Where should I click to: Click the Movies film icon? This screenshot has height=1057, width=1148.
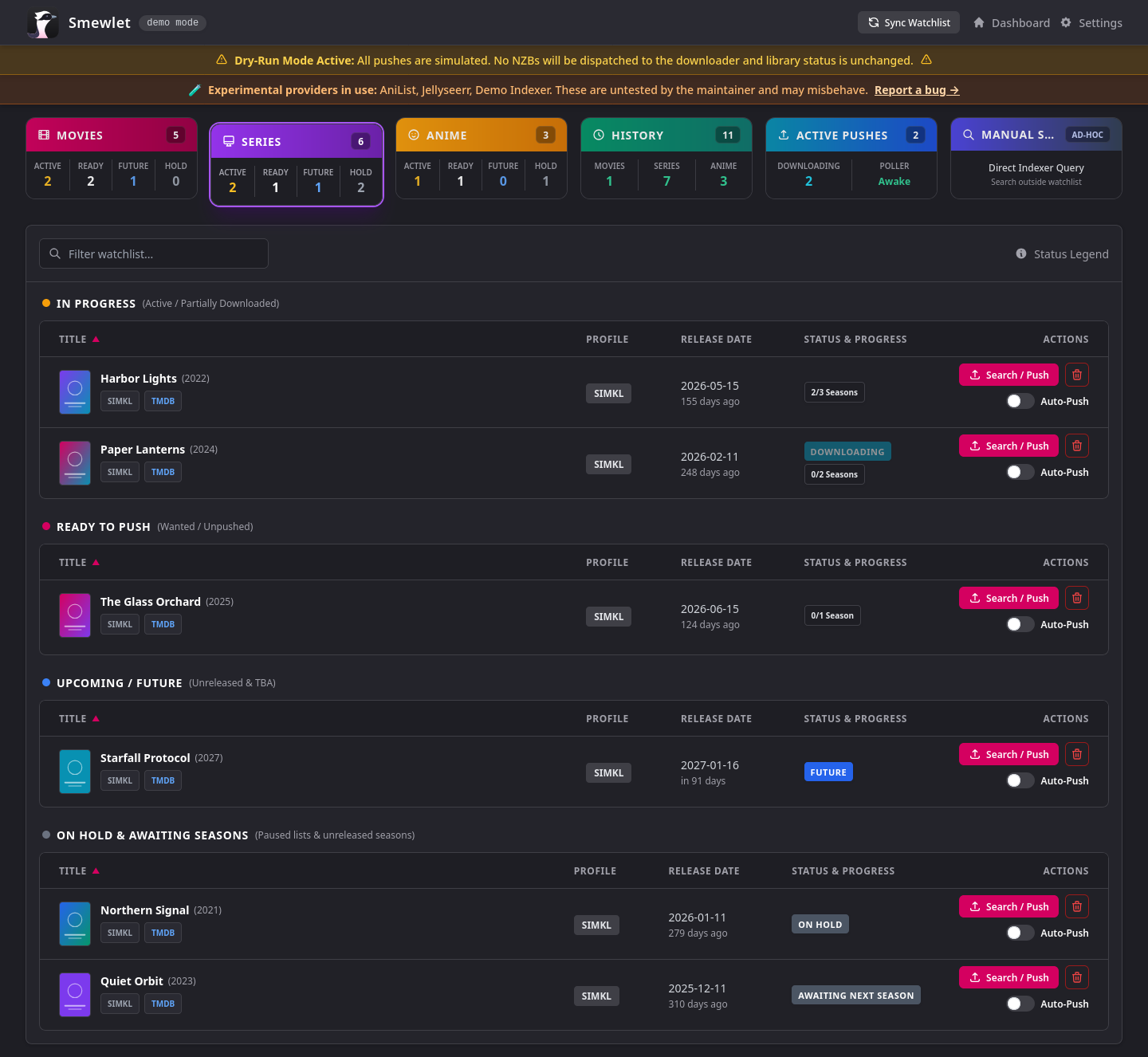[x=44, y=135]
